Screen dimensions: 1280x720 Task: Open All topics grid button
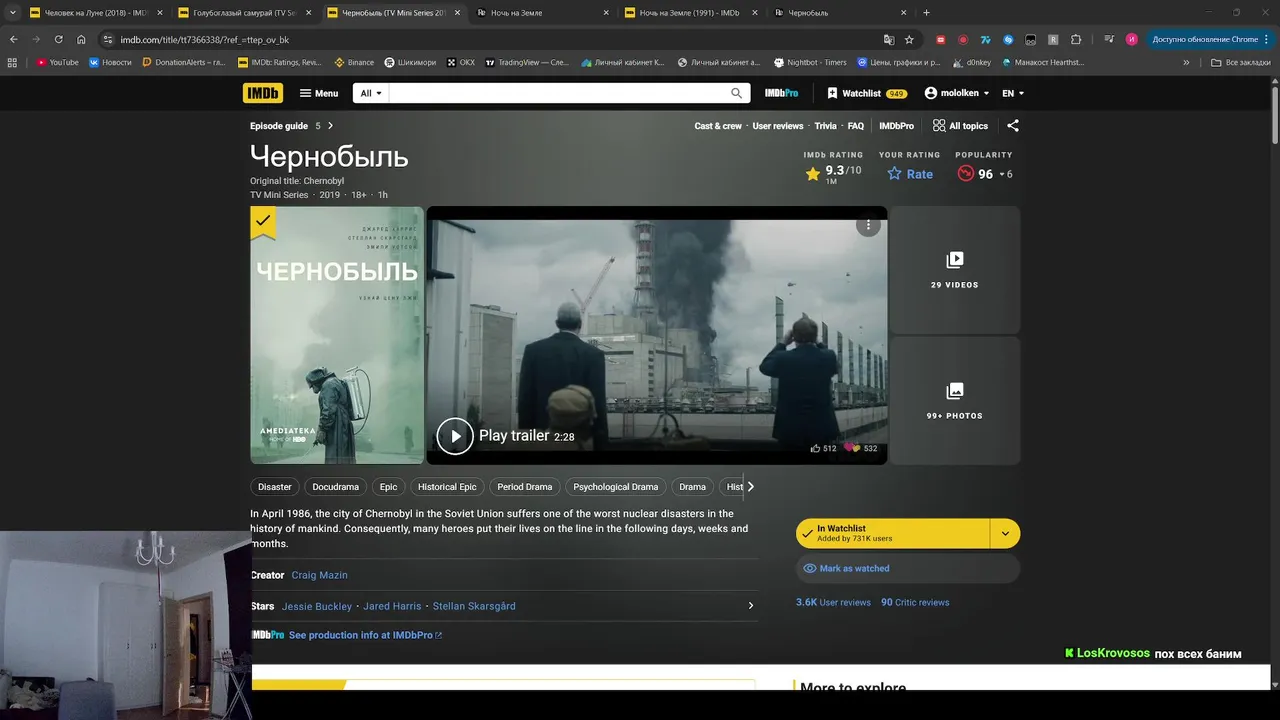point(960,126)
